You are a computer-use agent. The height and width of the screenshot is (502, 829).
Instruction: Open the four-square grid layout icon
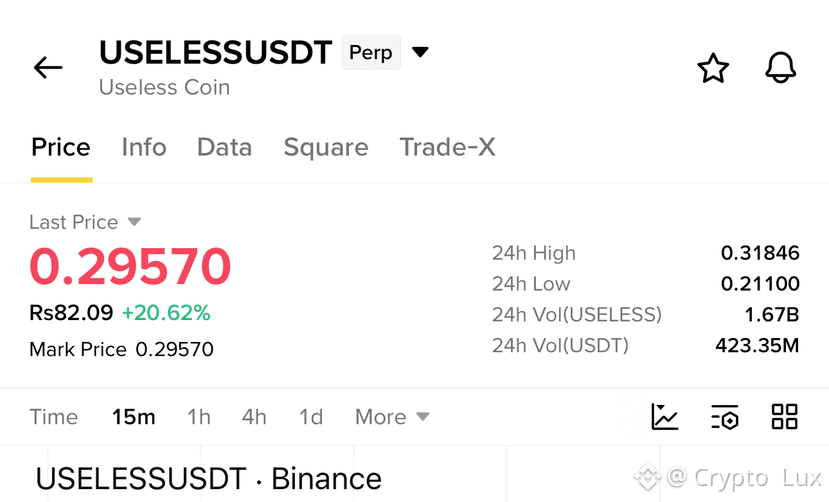[x=785, y=416]
